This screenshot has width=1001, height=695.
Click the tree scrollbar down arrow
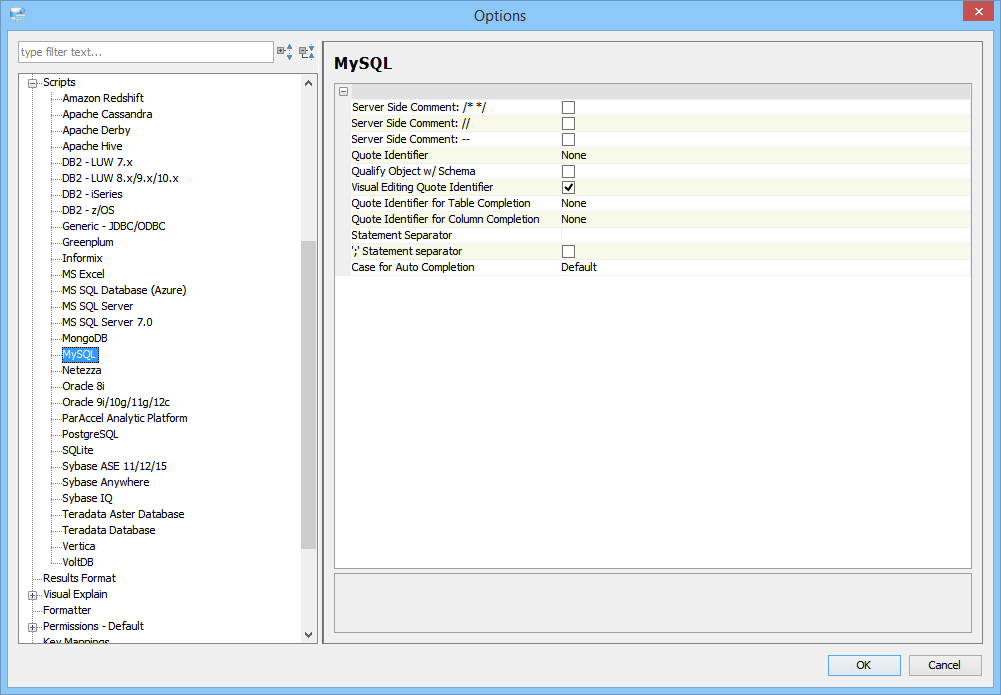308,634
